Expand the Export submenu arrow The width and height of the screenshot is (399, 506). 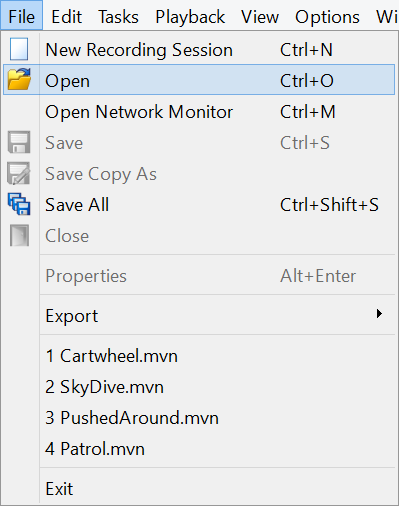(x=379, y=314)
